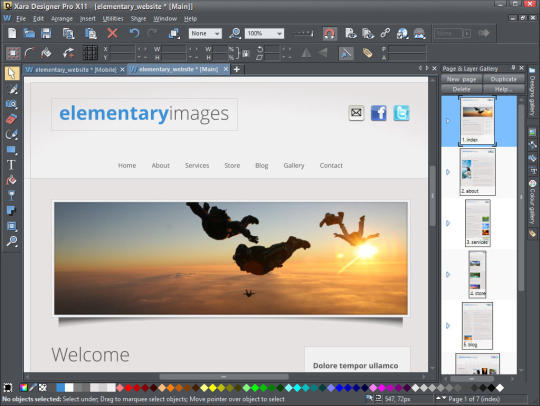Open the colour editor icon on colour line

click(x=23, y=388)
